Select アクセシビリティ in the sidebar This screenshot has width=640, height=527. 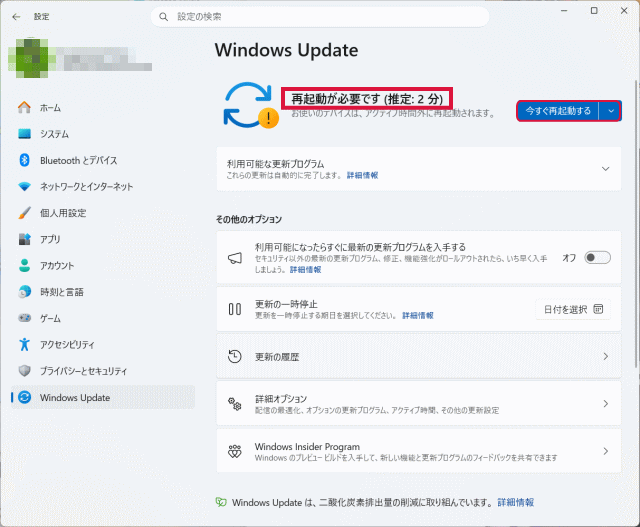(103, 344)
